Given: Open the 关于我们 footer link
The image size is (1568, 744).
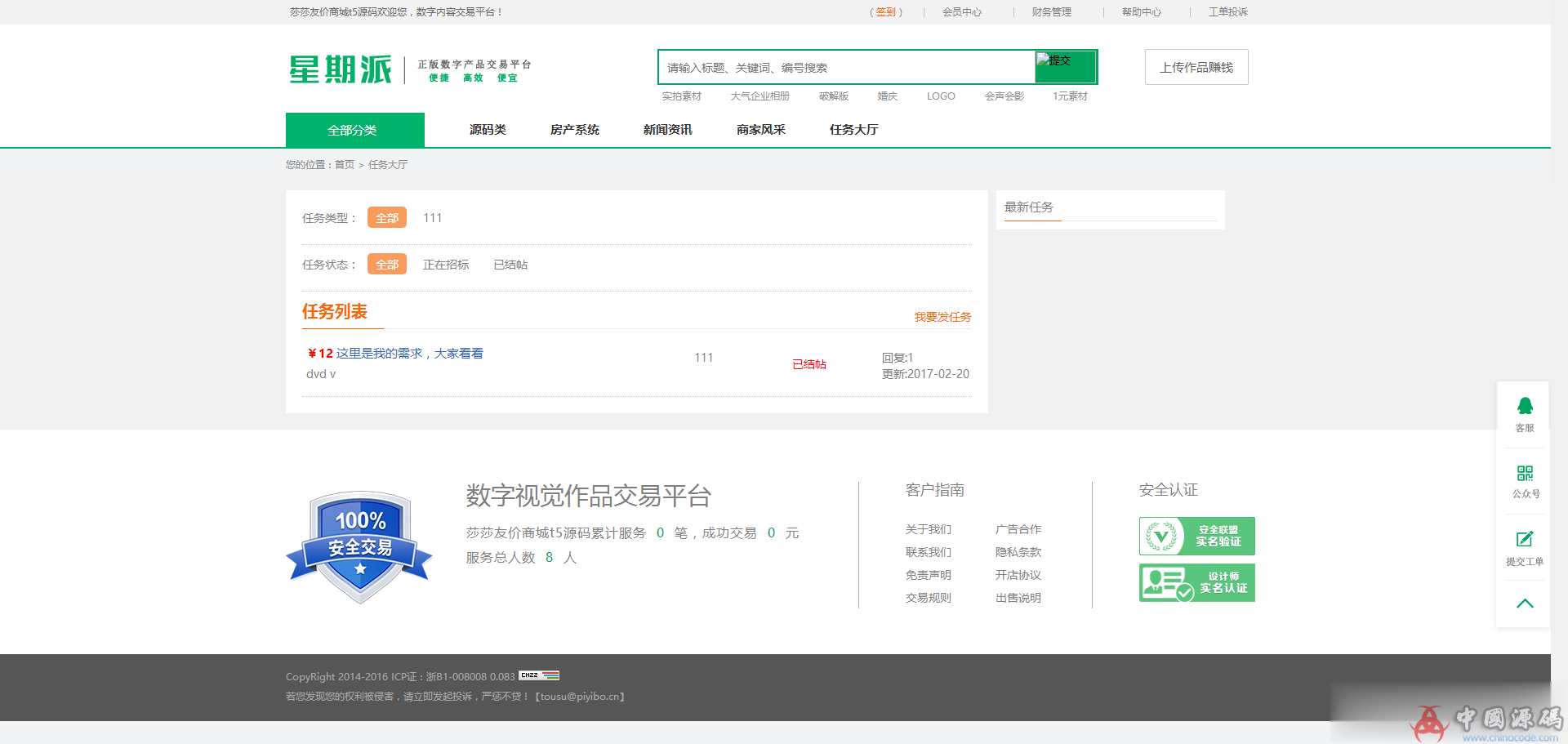Looking at the screenshot, I should click(x=928, y=529).
